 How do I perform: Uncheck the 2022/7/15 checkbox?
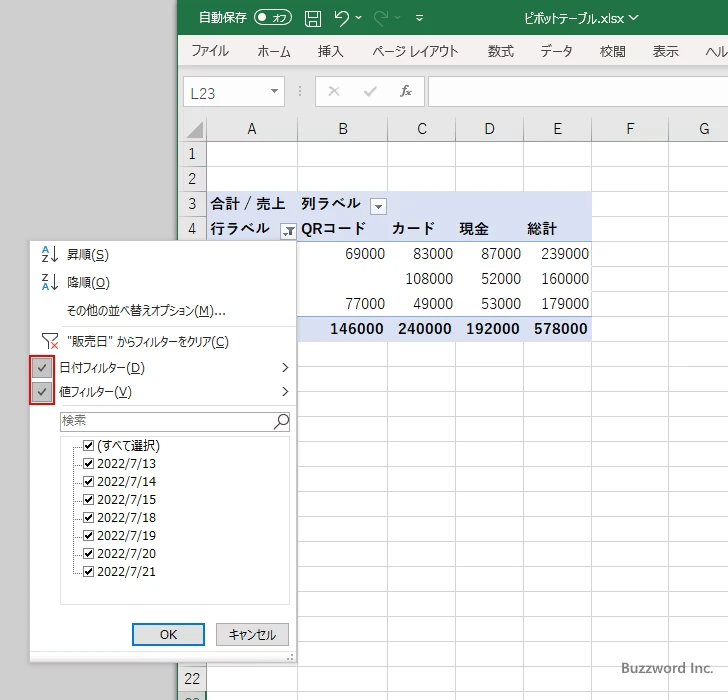[88, 499]
